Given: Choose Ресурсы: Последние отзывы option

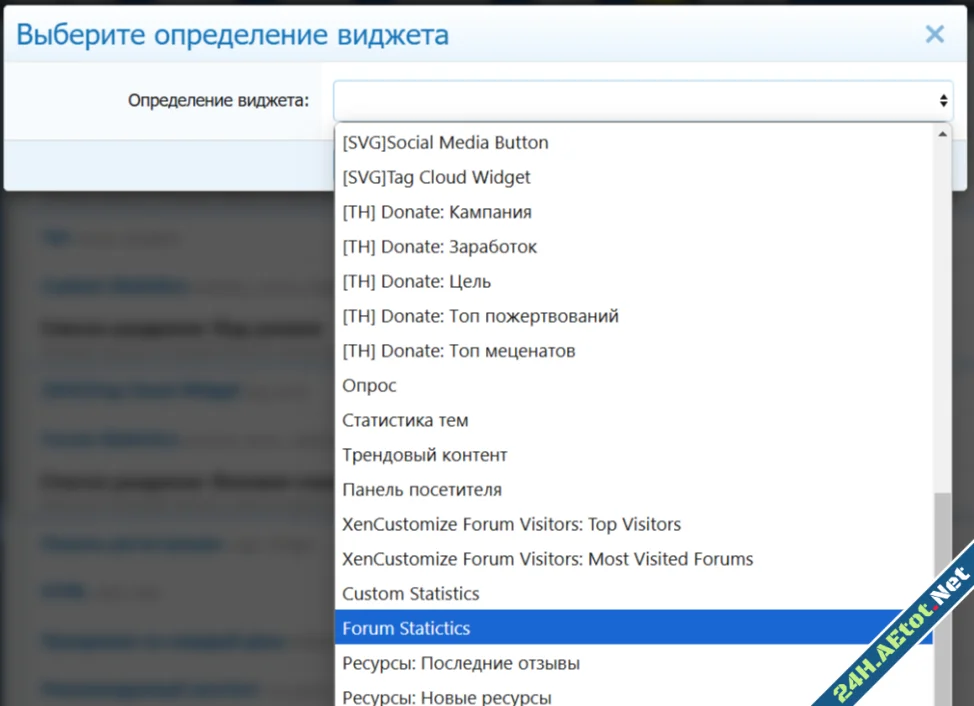Looking at the screenshot, I should coord(461,663).
